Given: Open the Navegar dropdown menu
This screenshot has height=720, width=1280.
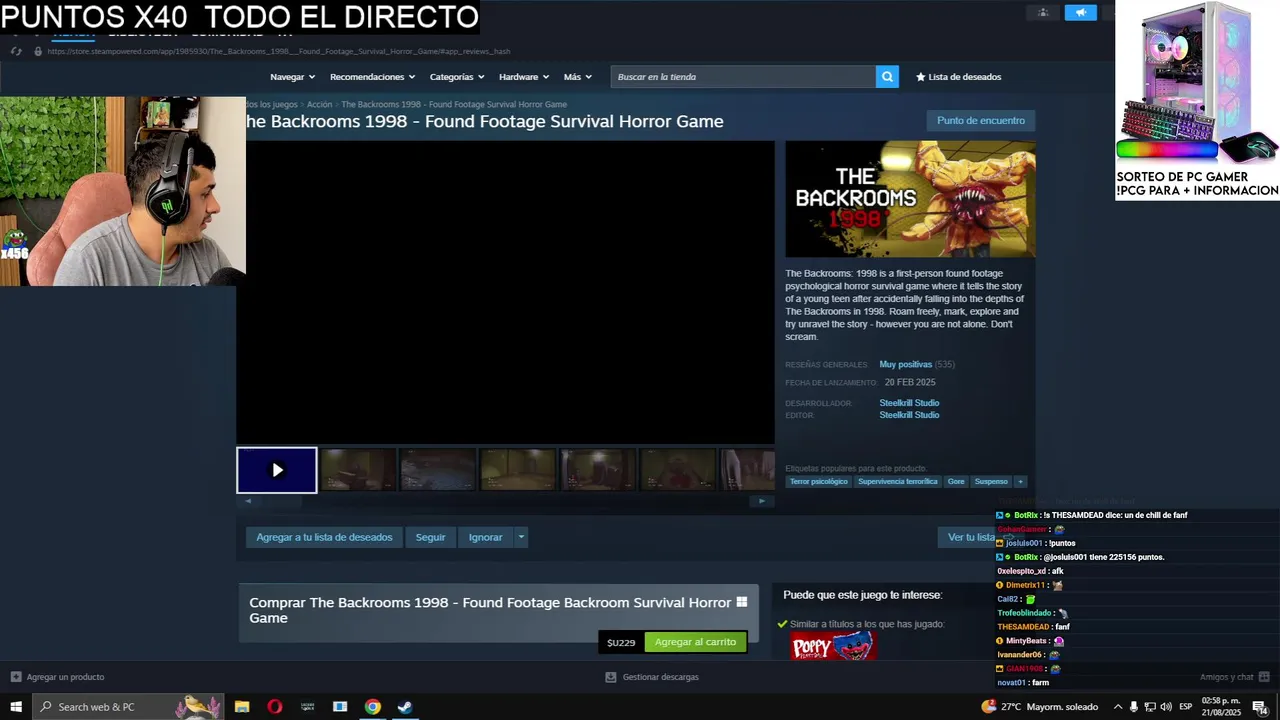Looking at the screenshot, I should 292,77.
